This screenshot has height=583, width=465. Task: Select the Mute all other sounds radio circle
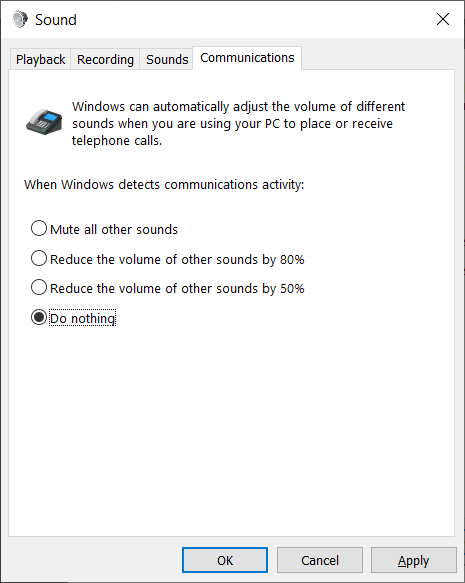[x=39, y=228]
